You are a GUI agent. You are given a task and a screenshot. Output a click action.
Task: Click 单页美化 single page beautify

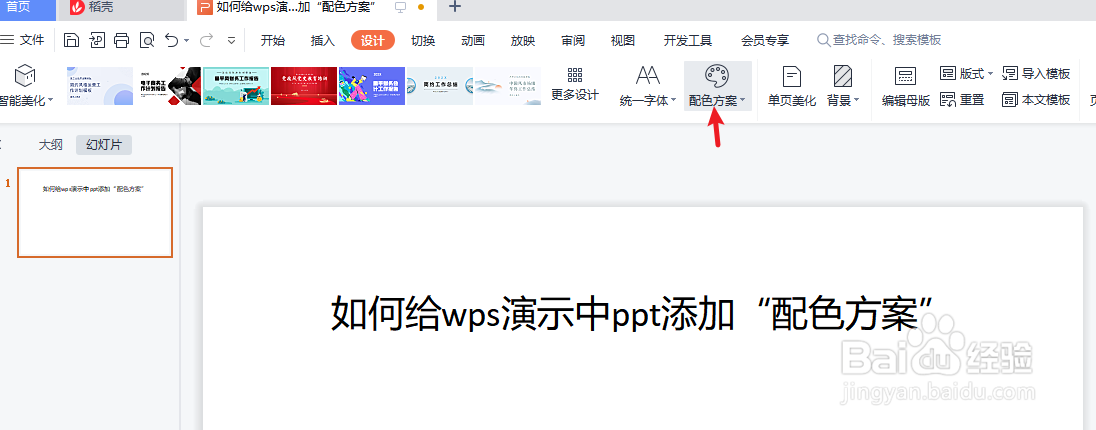click(792, 85)
